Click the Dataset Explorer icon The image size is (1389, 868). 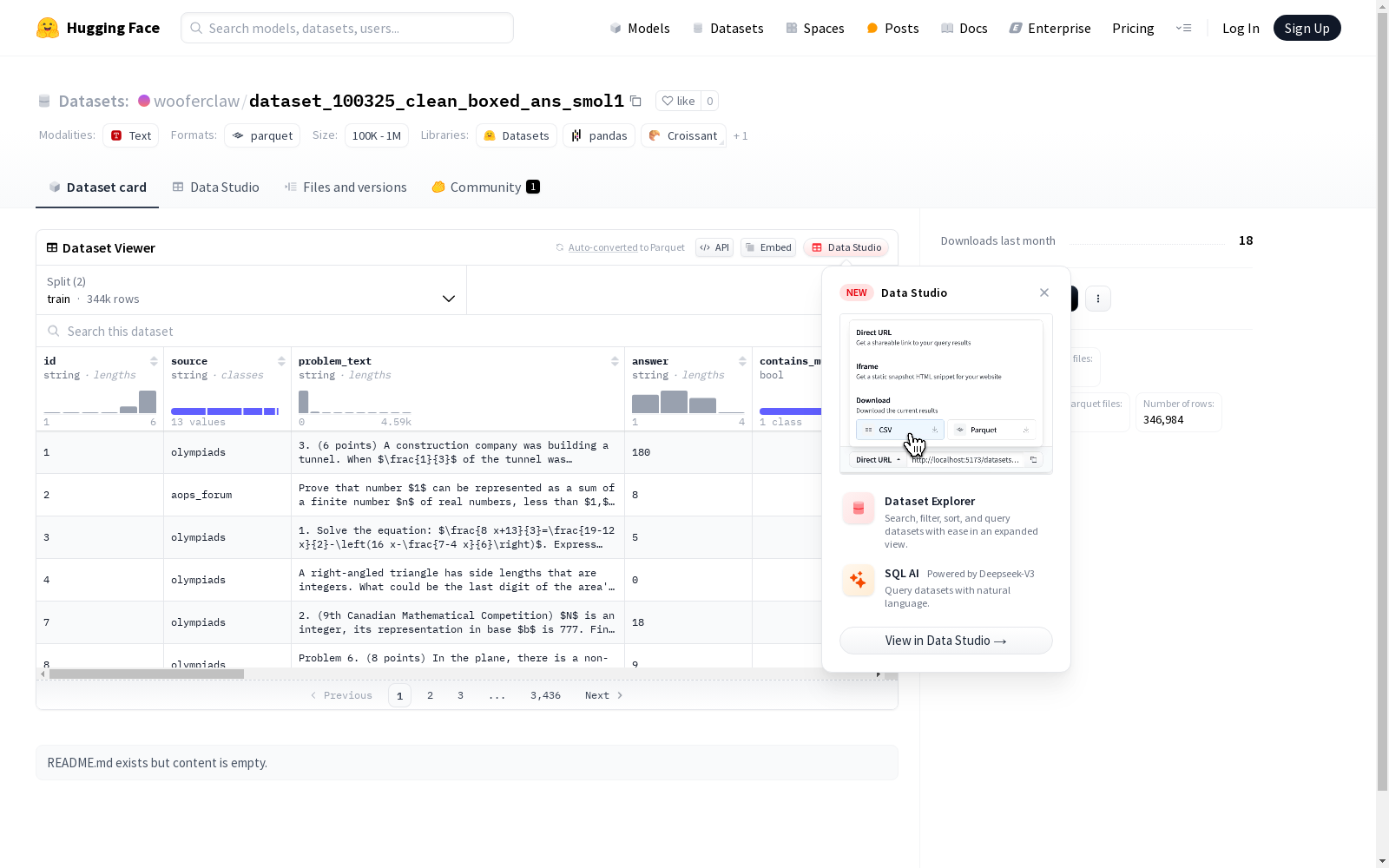[859, 509]
